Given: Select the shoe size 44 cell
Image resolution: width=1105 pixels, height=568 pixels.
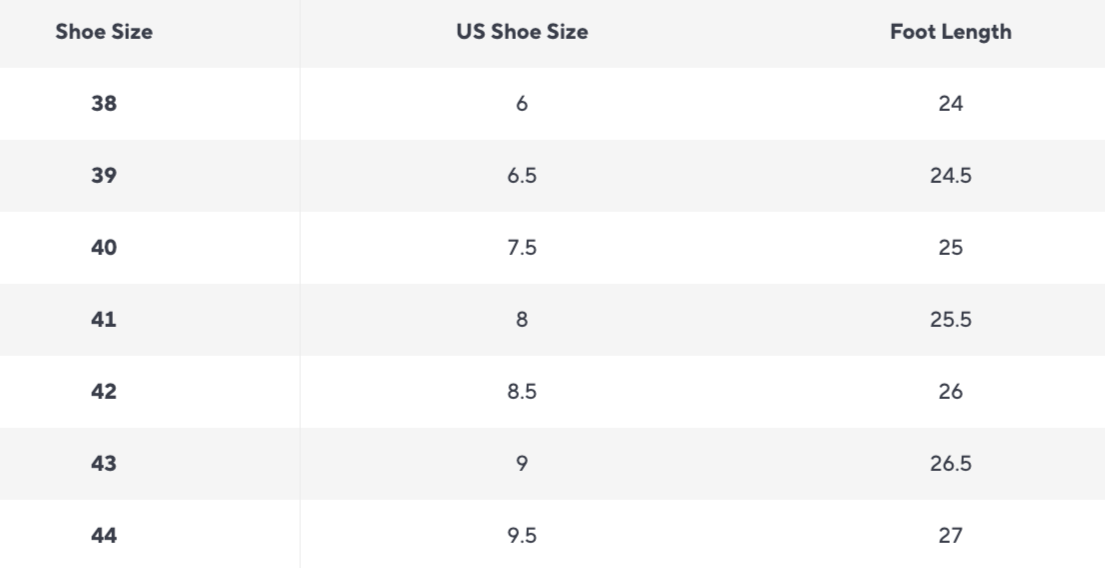Looking at the screenshot, I should 104,536.
